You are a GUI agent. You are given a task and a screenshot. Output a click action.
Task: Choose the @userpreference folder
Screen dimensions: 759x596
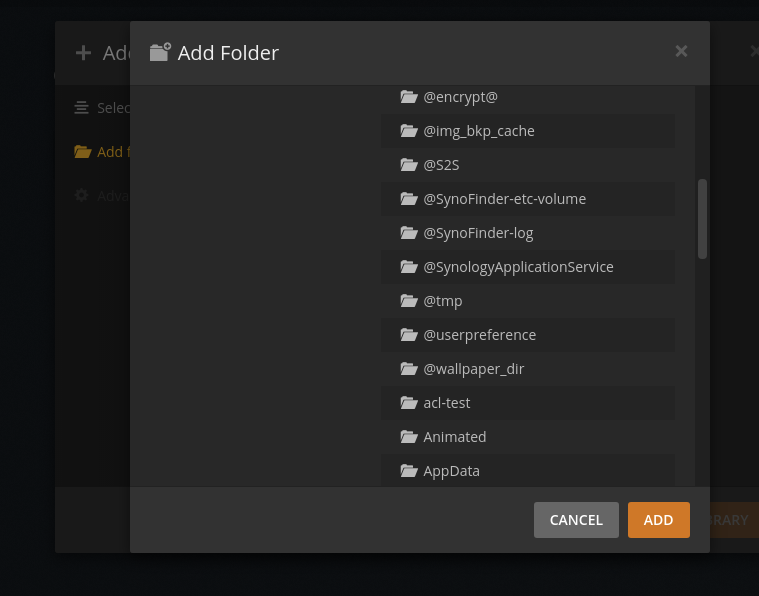479,335
